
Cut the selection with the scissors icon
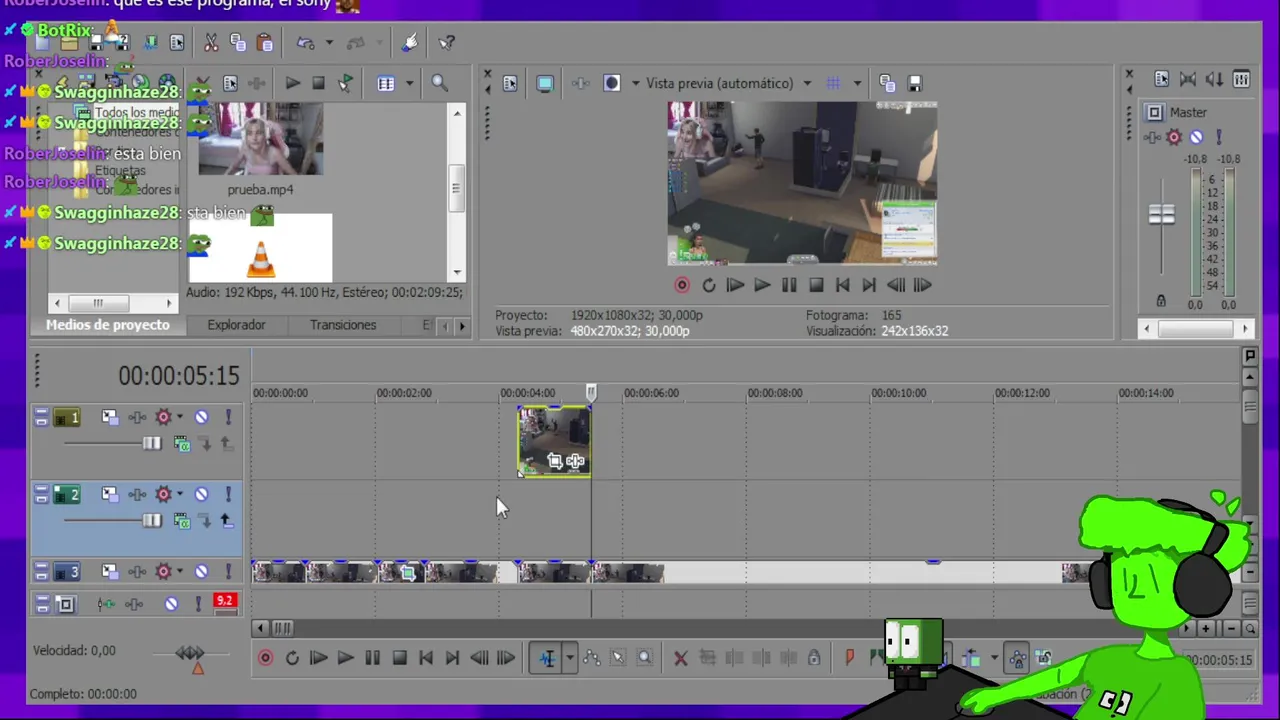point(211,43)
